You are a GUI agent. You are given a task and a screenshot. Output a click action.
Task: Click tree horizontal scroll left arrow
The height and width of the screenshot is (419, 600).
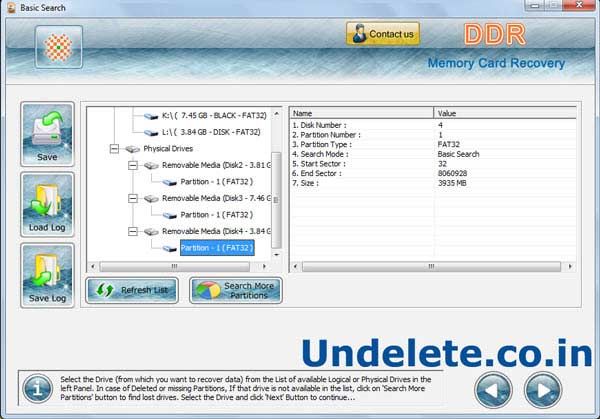[x=93, y=266]
